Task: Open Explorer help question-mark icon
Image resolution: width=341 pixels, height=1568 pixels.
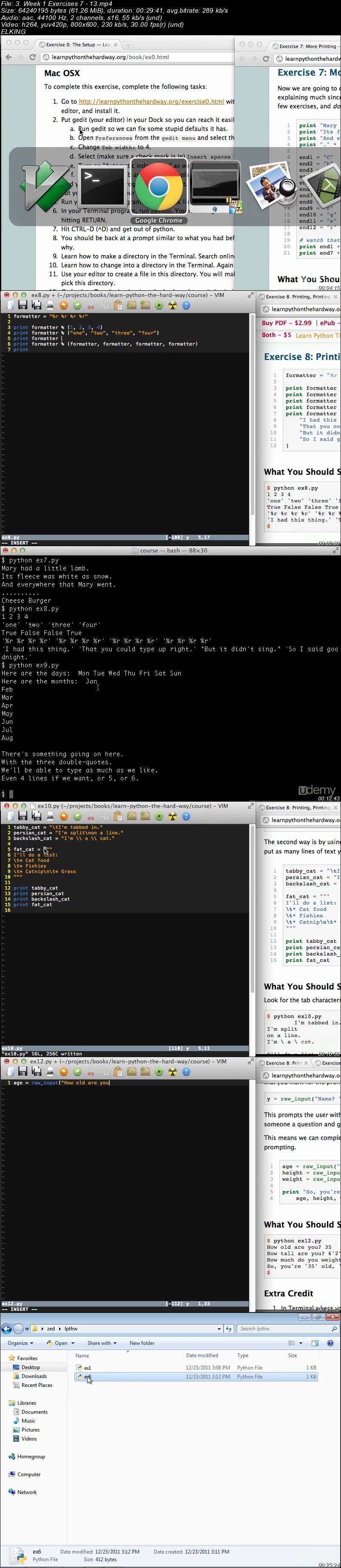Action: [331, 1343]
